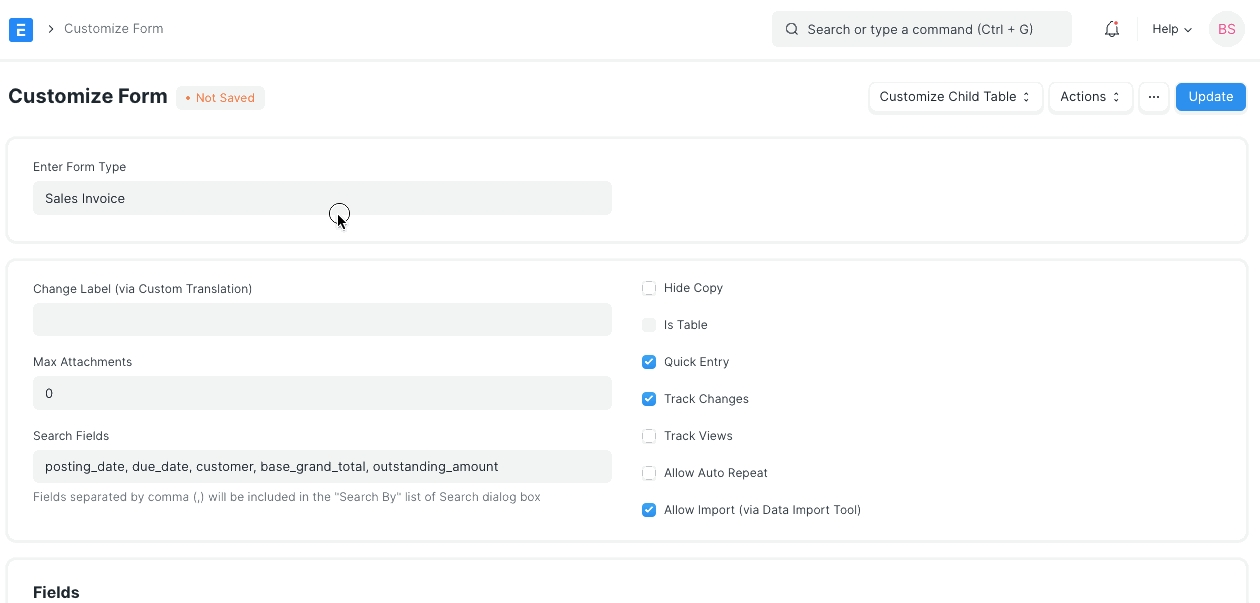1260x603 pixels.
Task: Enable the Hide Copy checkbox
Action: (x=649, y=288)
